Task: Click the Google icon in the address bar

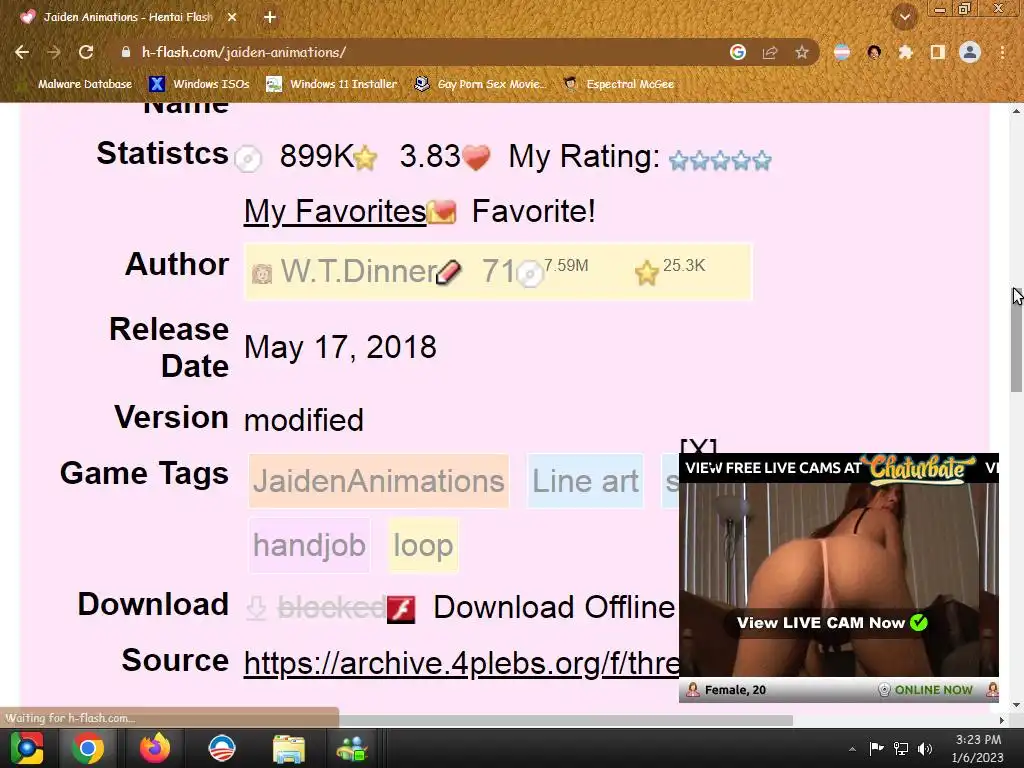Action: [x=738, y=52]
